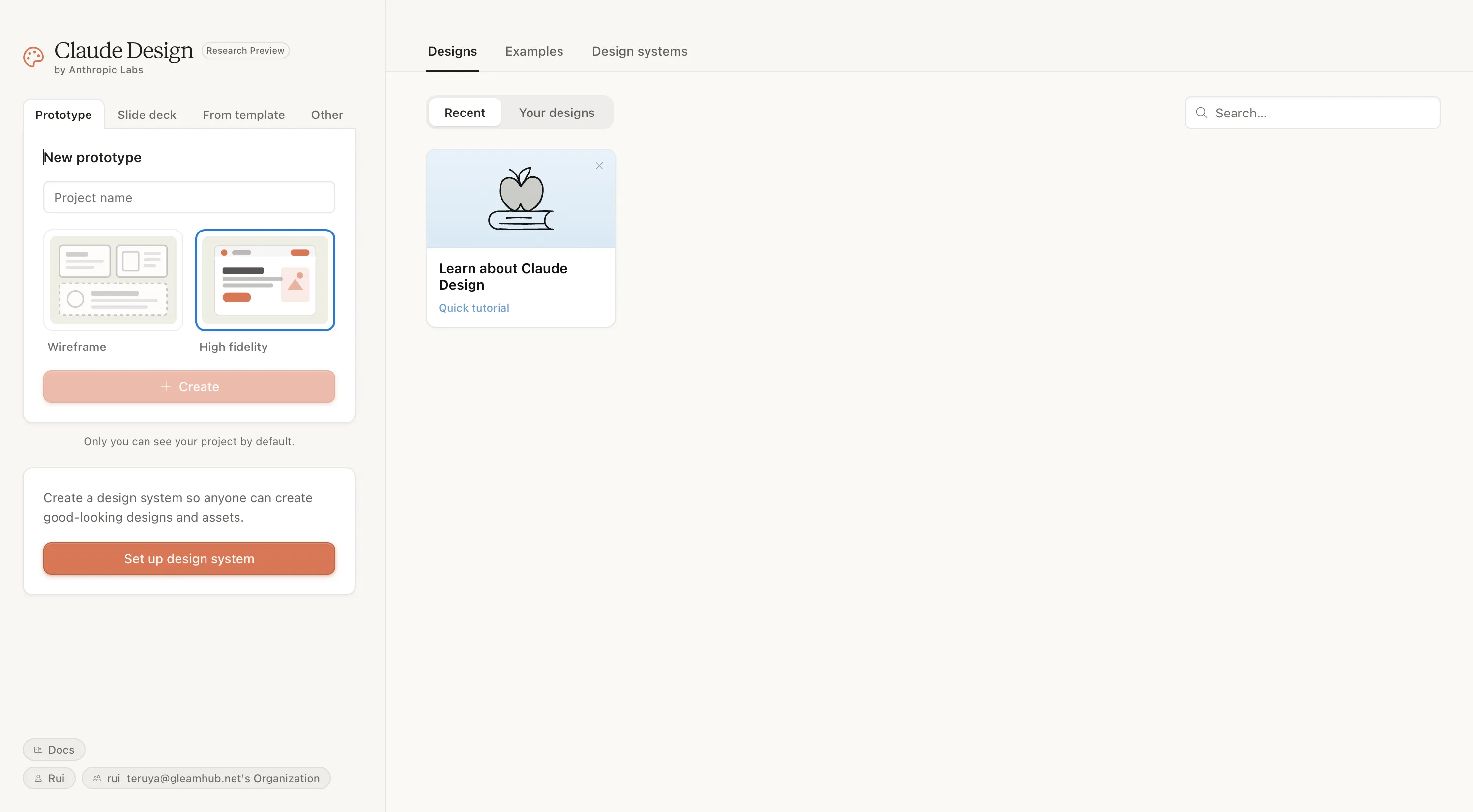
Task: Click the apple-on-book tutorial illustration
Action: [x=520, y=199]
